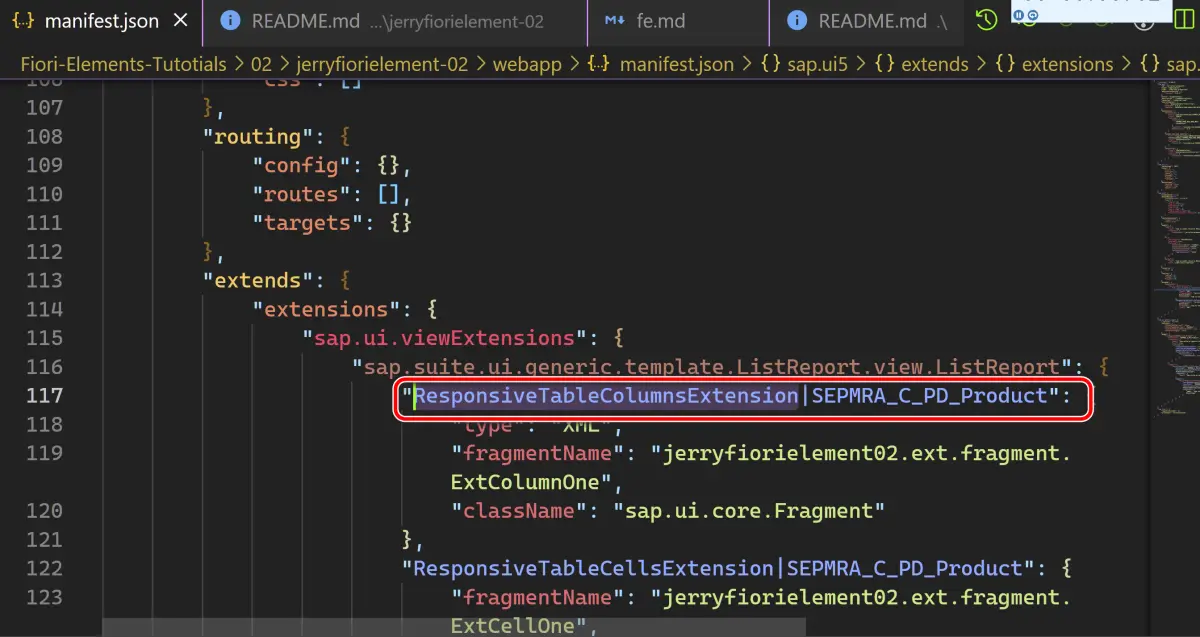Click line number 113 in the gutter
The image size is (1200, 637).
pos(45,280)
